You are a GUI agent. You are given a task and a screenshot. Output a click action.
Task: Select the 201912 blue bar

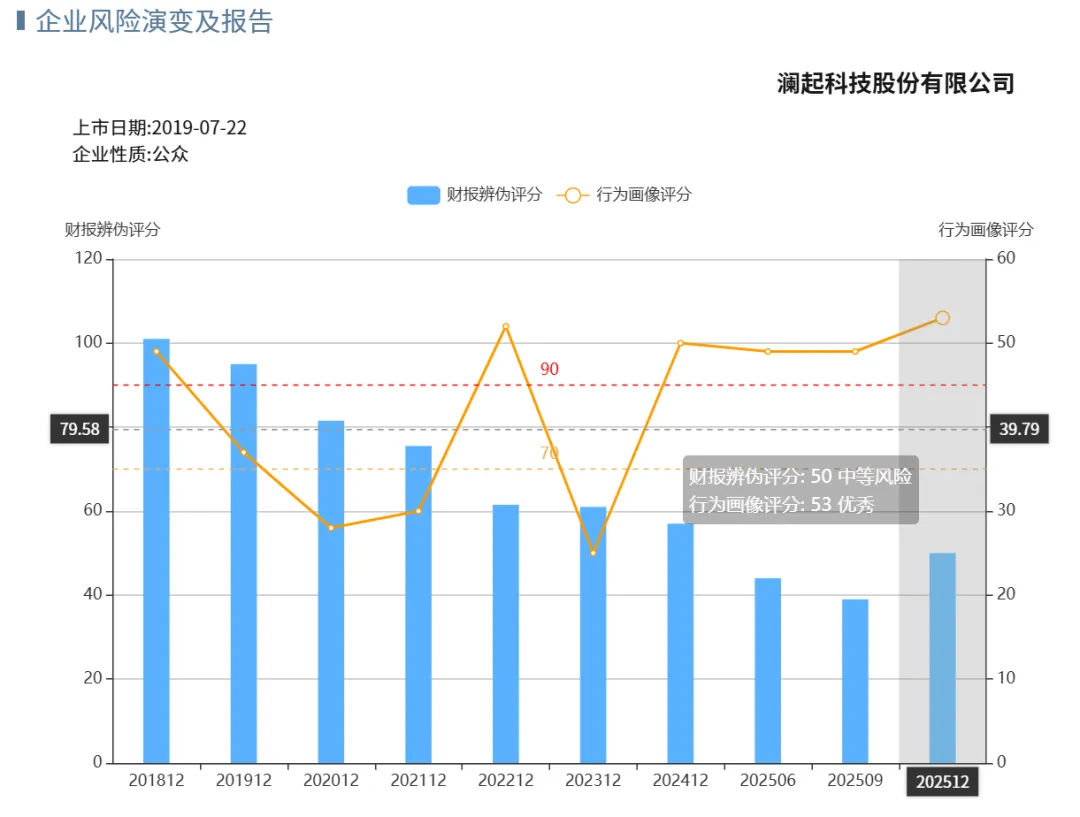(x=244, y=563)
